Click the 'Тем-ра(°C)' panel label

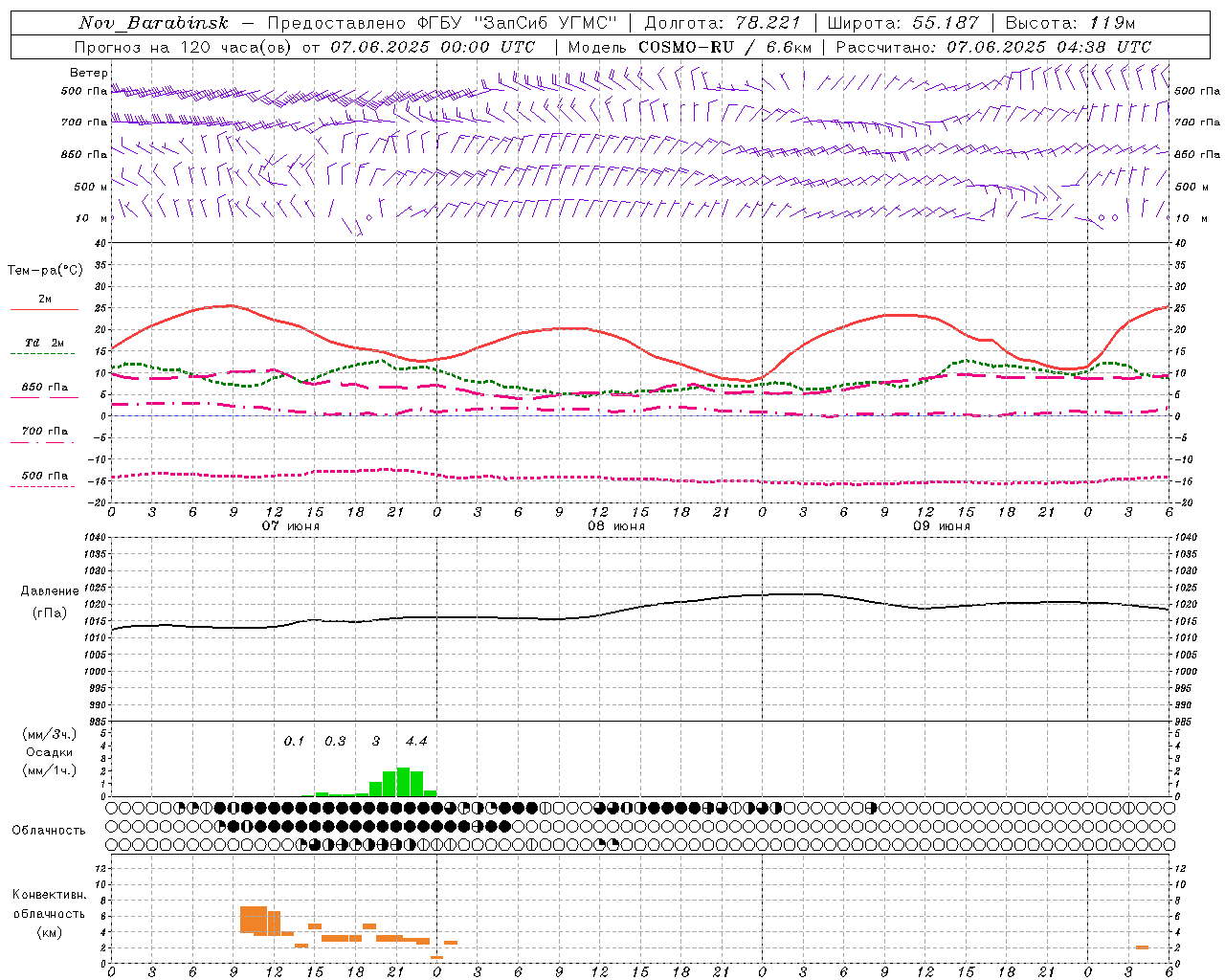click(45, 271)
